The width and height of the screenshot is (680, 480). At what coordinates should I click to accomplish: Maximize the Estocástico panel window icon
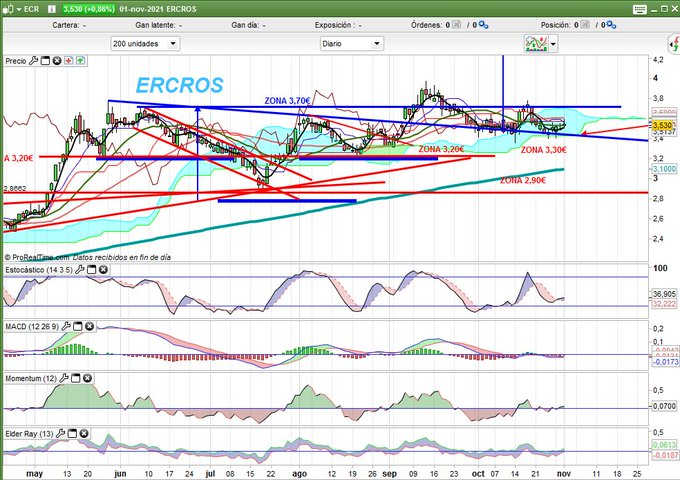pos(92,270)
